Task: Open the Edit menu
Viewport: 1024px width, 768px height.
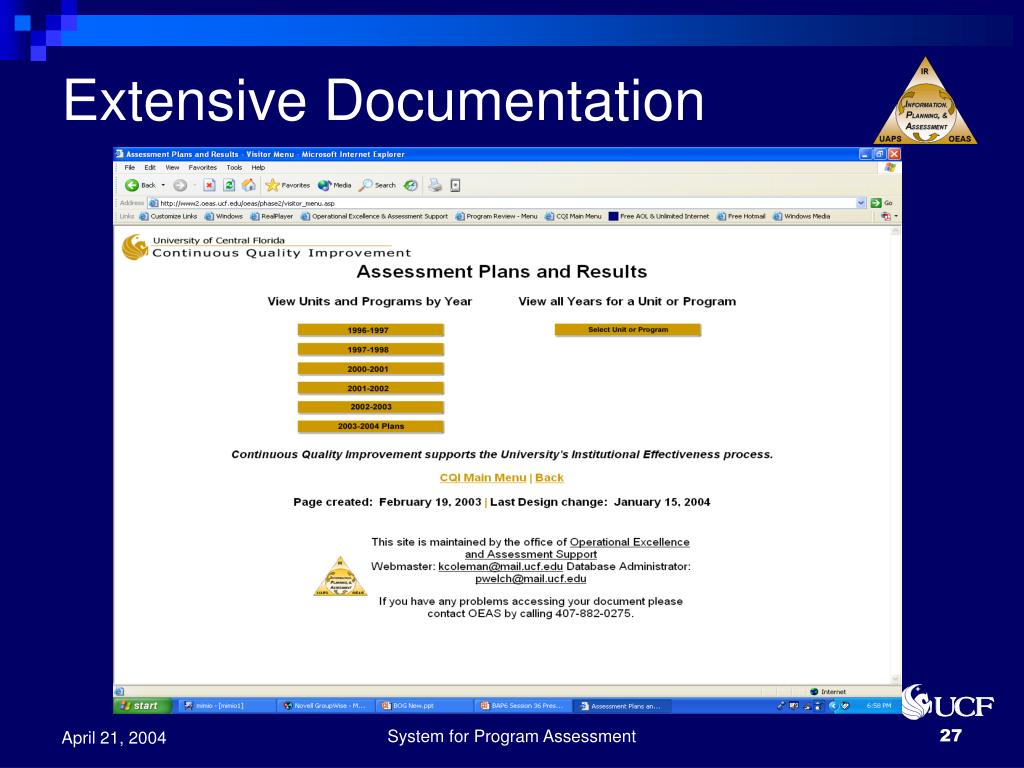Action: [150, 168]
